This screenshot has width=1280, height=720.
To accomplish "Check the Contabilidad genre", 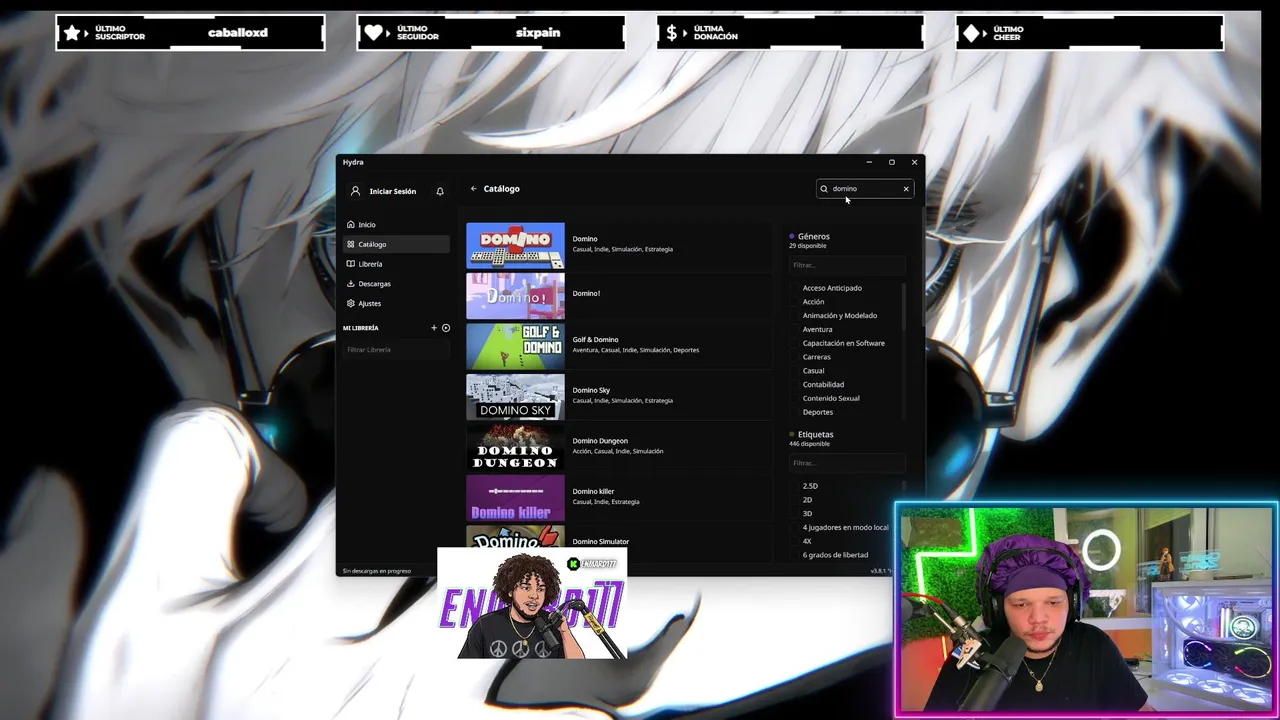I will 794,384.
